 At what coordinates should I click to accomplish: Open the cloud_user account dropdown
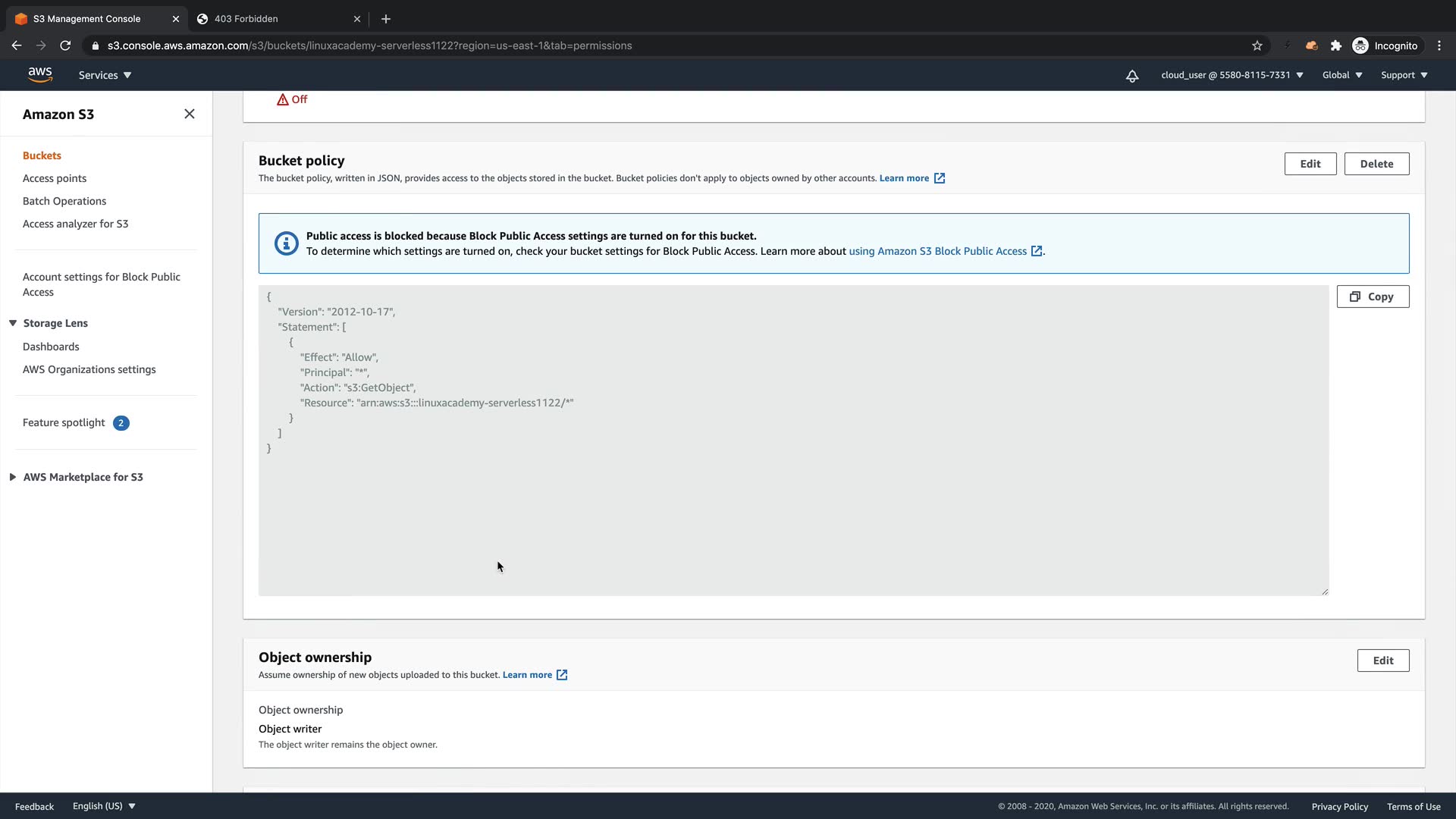[1232, 75]
